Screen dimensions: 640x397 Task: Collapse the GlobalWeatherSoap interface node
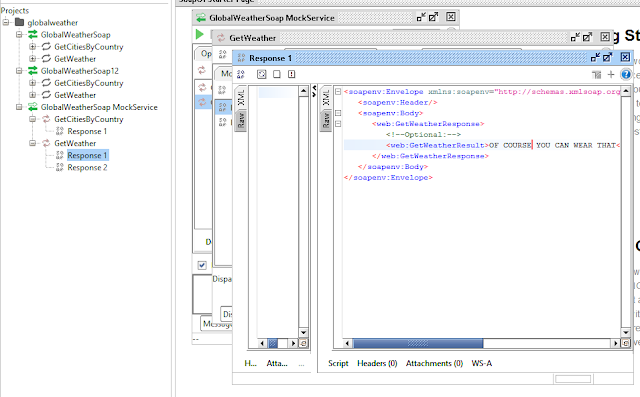click(19, 35)
